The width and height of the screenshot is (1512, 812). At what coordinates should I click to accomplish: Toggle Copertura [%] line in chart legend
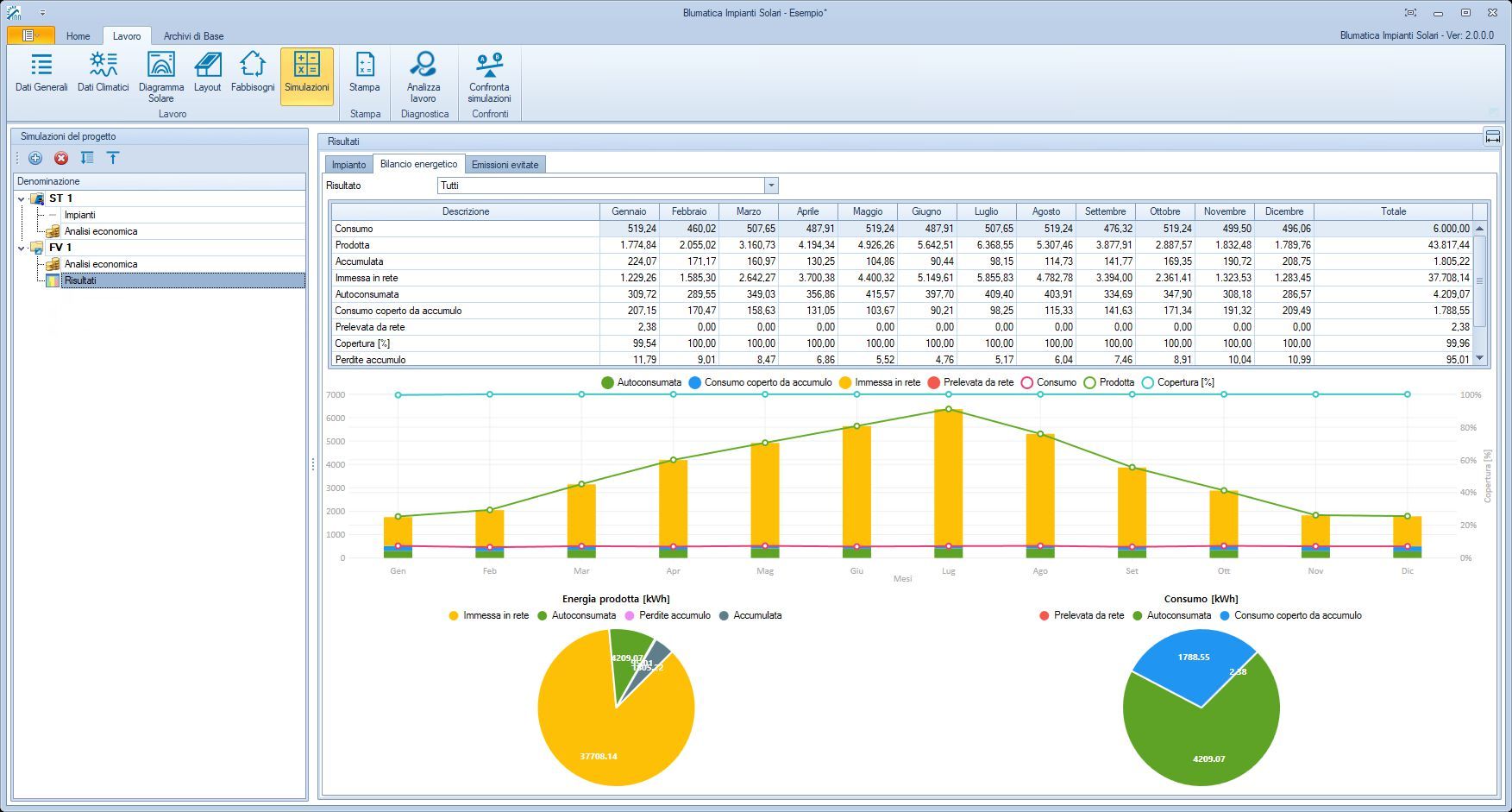[x=1177, y=382]
